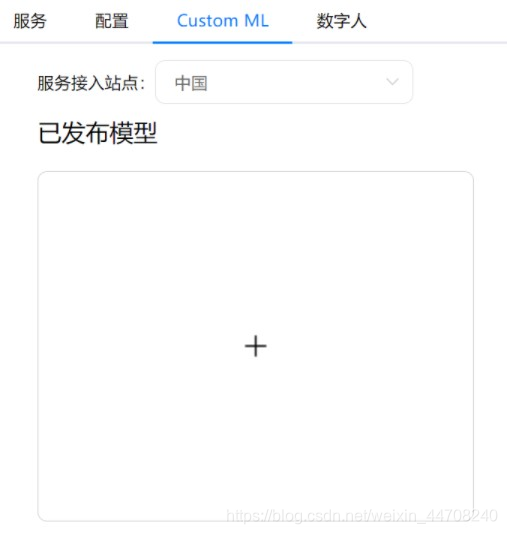The height and width of the screenshot is (534, 507).
Task: Click the empty published model card
Action: (255, 346)
